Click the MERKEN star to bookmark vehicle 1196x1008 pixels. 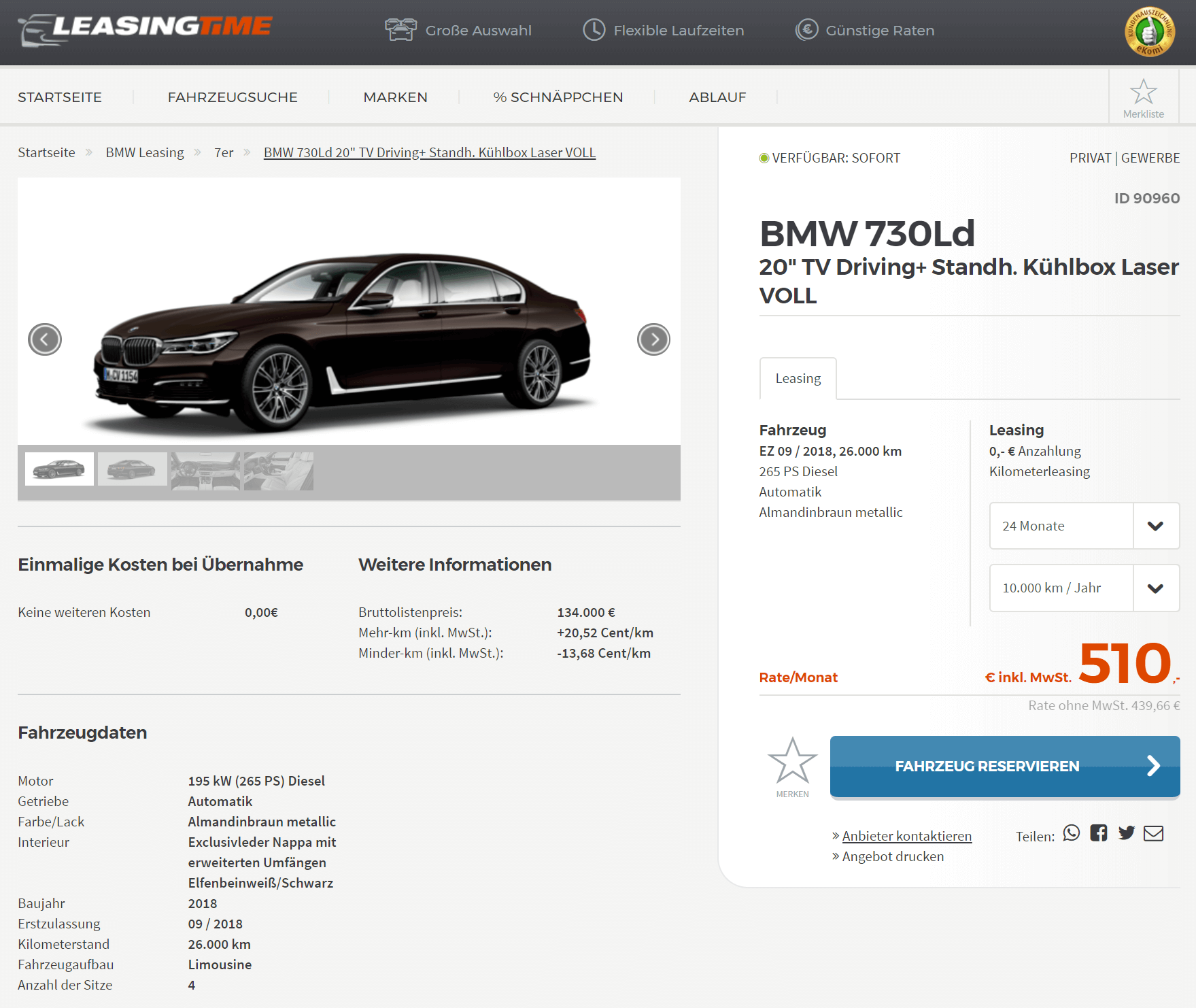[x=792, y=761]
